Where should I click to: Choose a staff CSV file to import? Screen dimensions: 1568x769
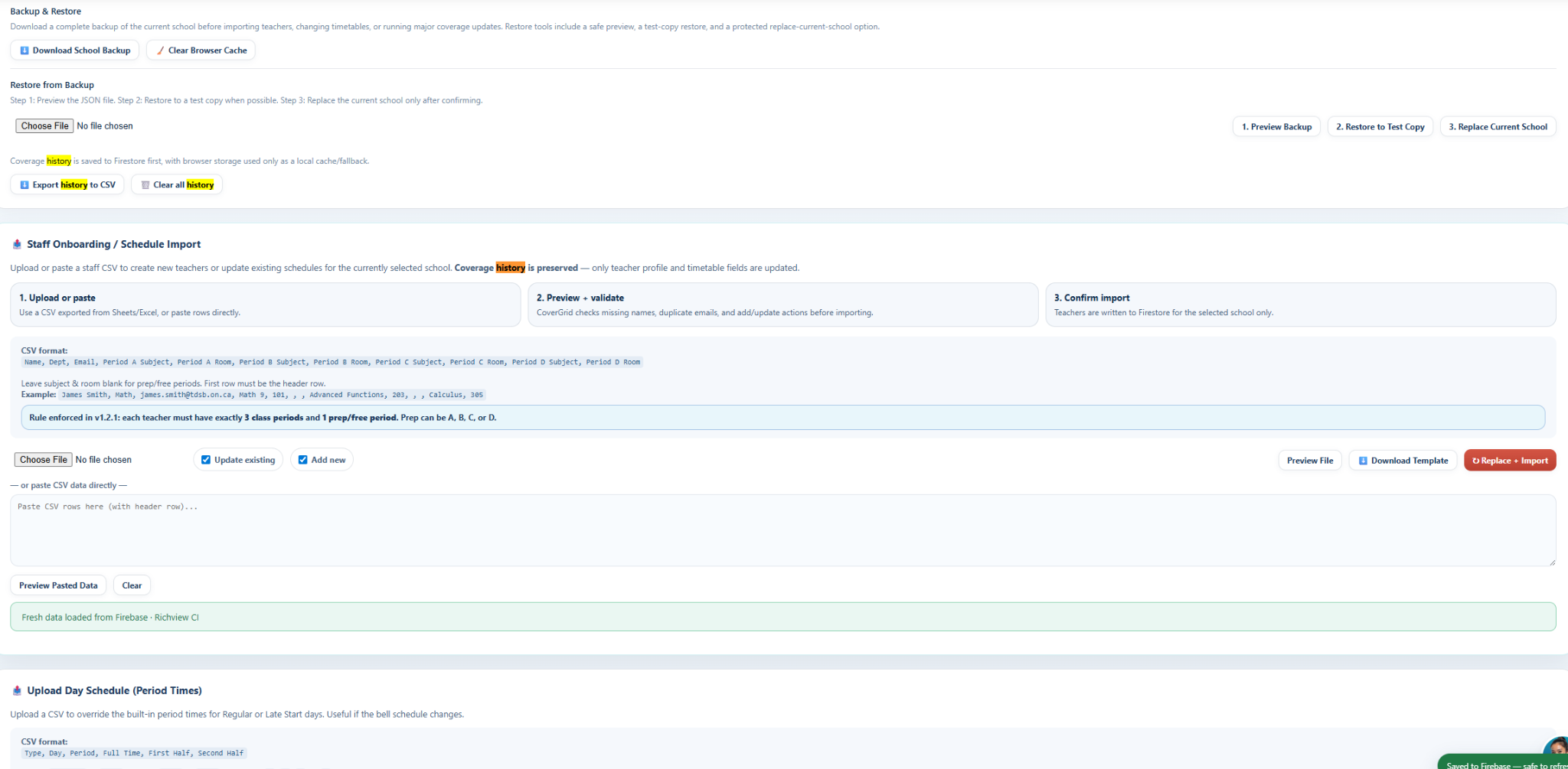[43, 460]
